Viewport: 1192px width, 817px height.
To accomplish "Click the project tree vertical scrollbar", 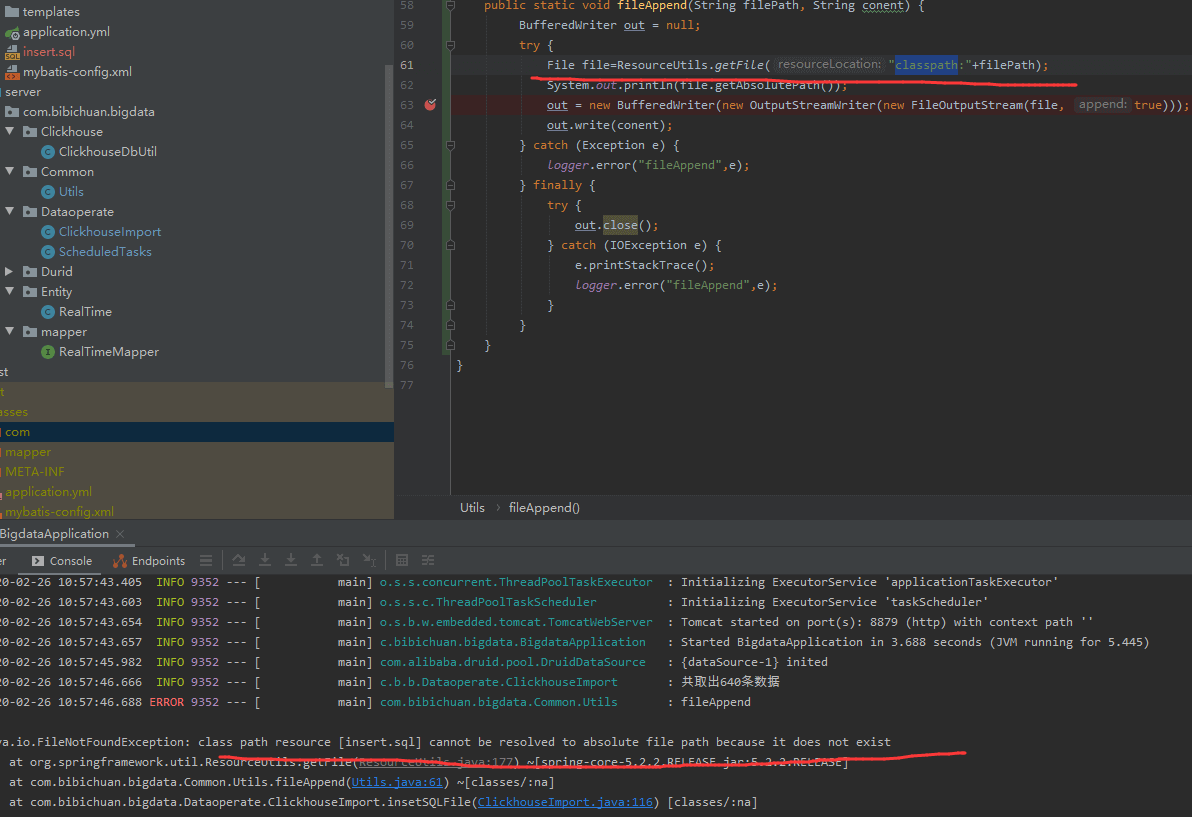I will [x=389, y=220].
